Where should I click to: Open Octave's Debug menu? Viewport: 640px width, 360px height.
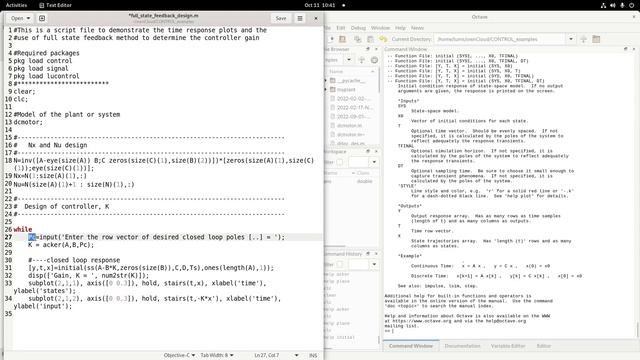click(x=358, y=28)
